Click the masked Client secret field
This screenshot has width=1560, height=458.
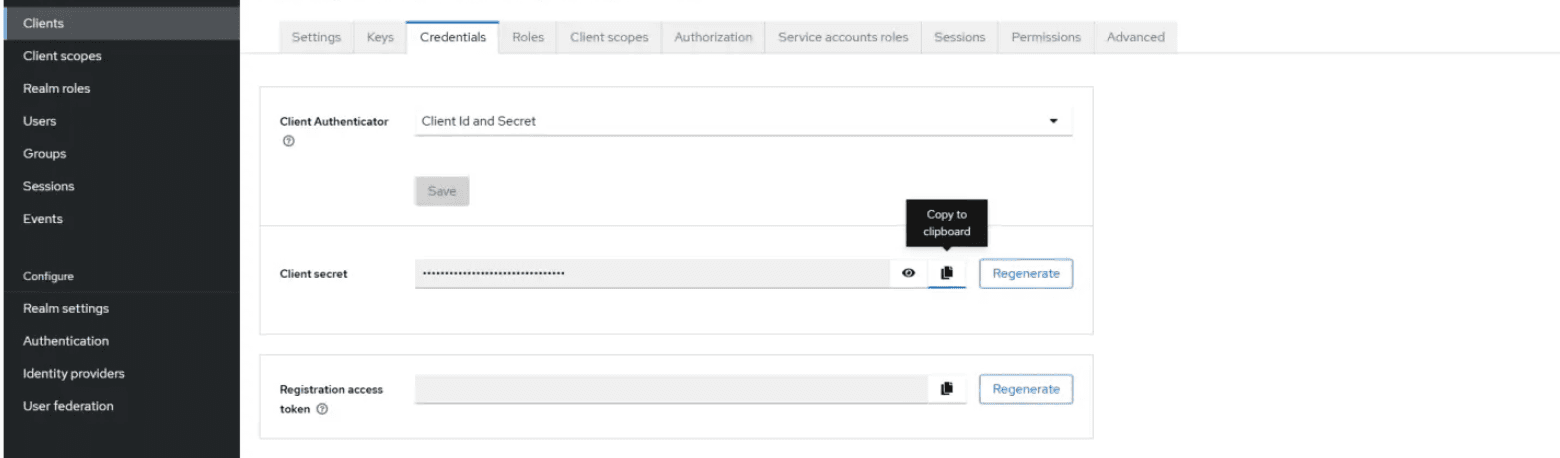652,273
